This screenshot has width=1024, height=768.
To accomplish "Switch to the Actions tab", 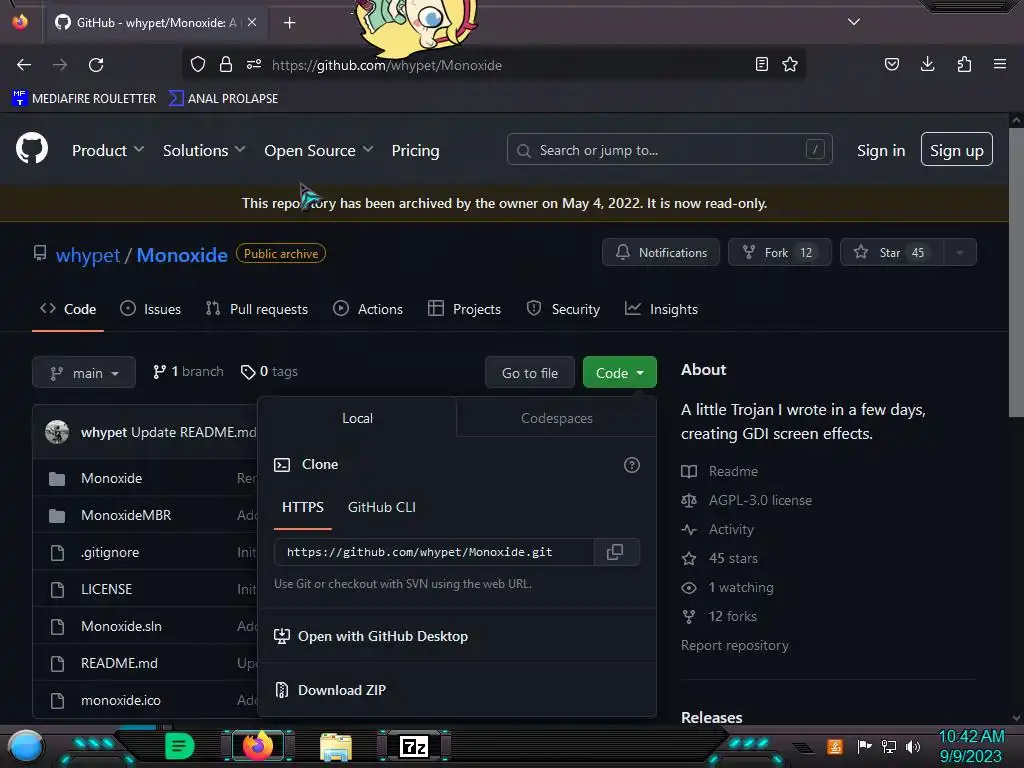I will 368,309.
